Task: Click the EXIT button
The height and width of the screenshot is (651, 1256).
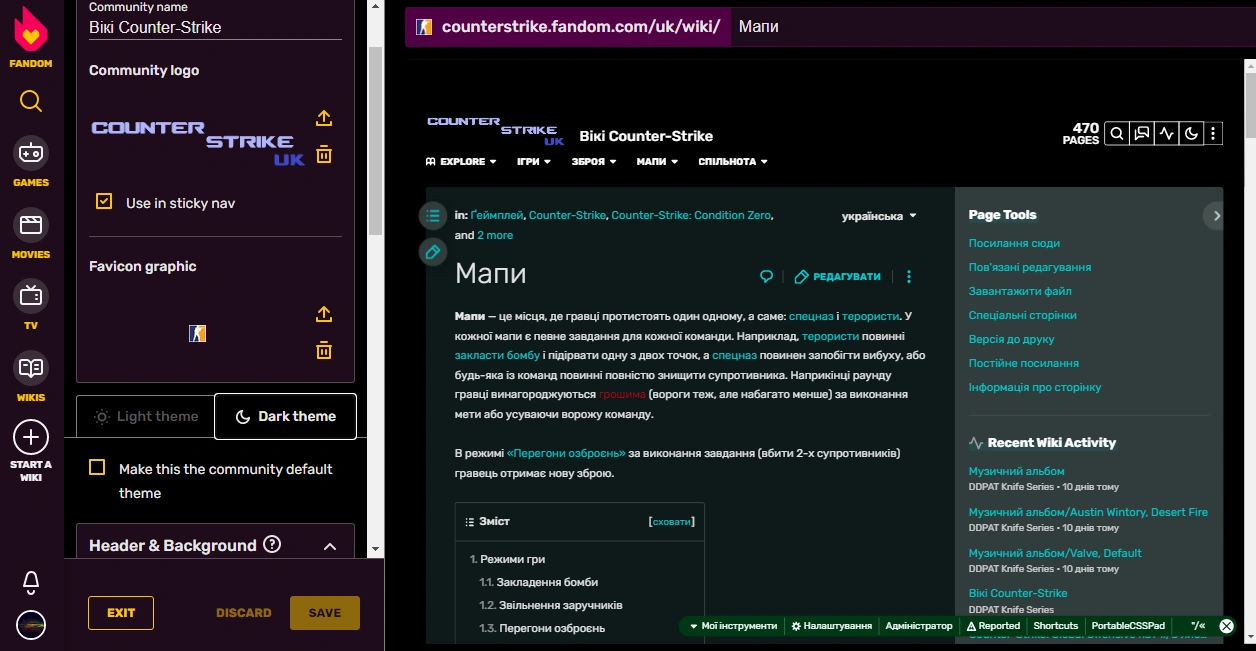Action: tap(121, 613)
